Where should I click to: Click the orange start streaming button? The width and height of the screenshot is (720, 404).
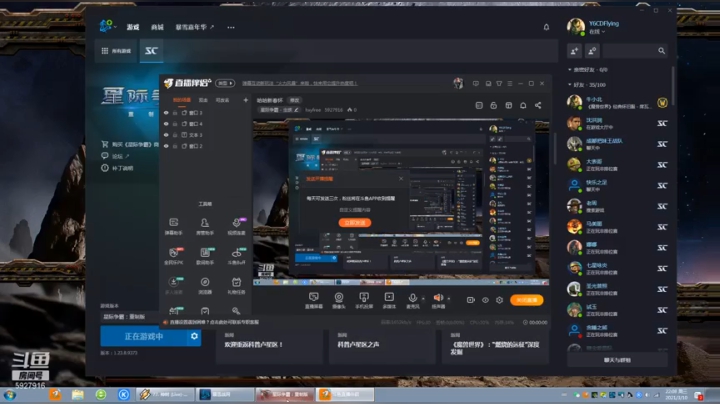[527, 300]
